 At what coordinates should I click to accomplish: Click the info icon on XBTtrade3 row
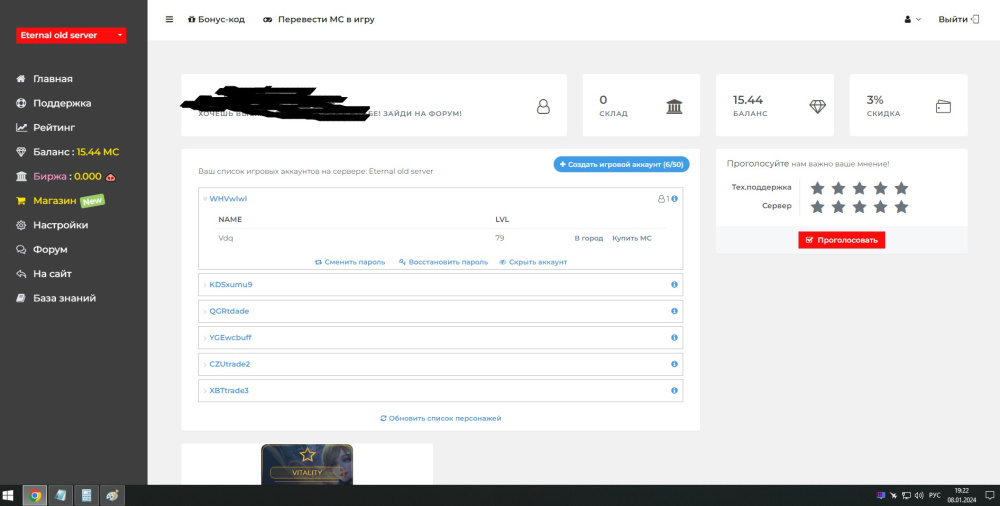[674, 390]
